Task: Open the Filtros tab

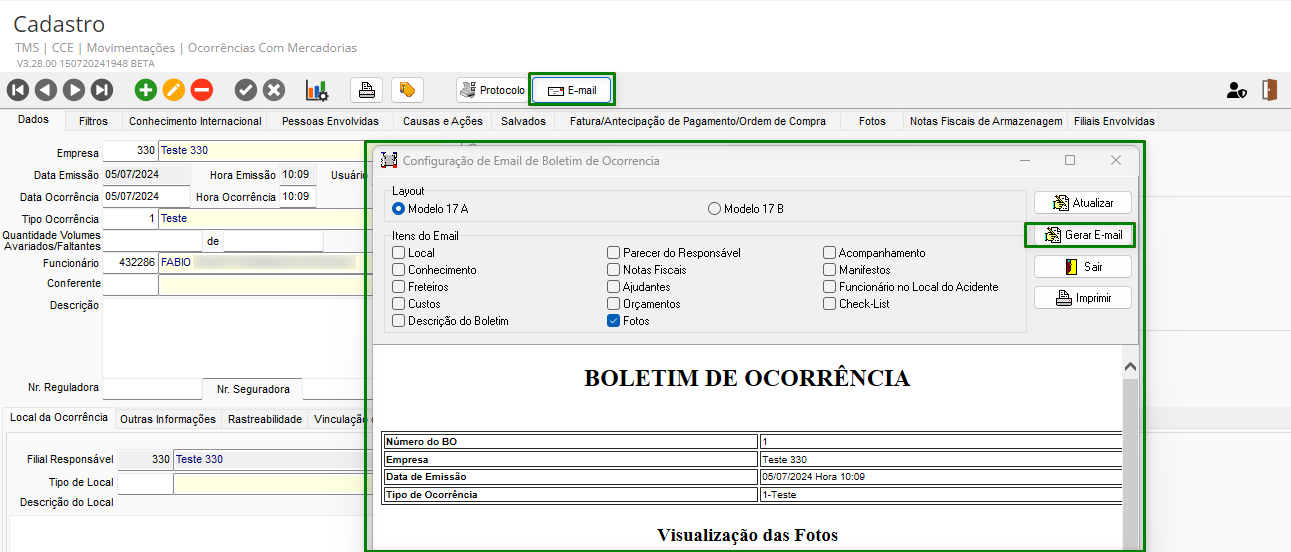Action: pos(93,121)
